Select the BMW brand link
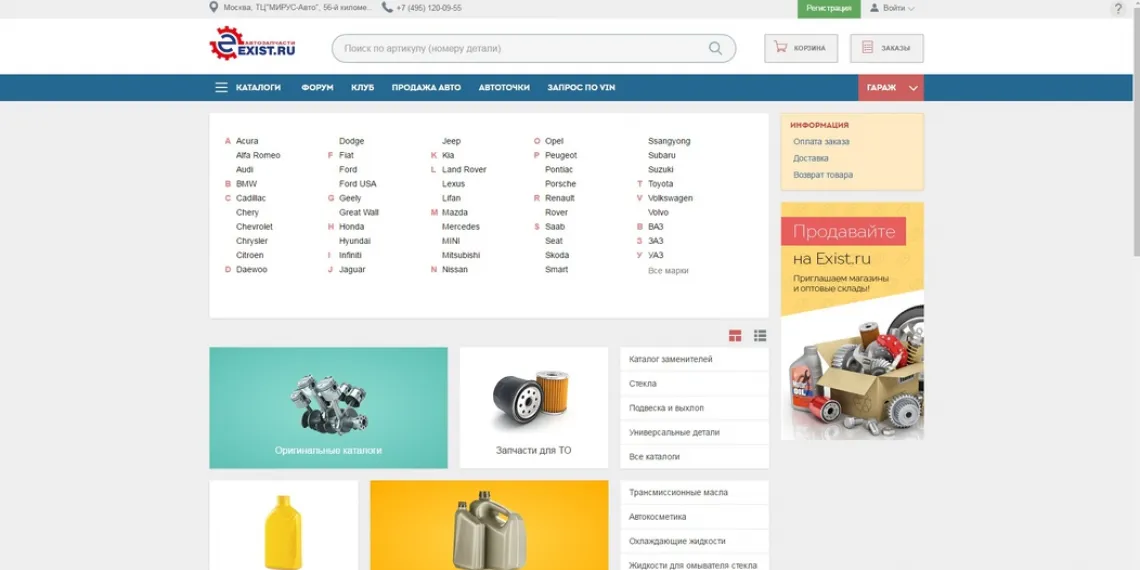 (x=246, y=184)
